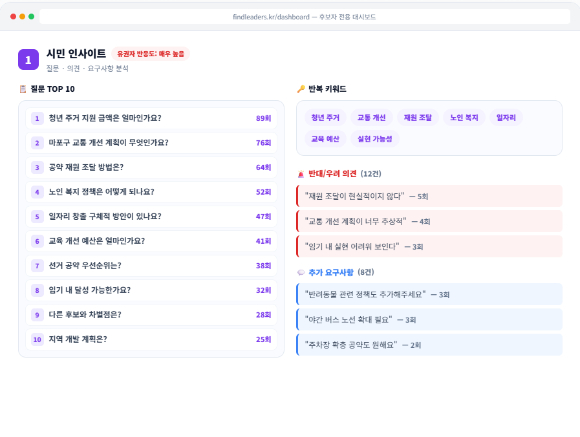Click the 시민 인사이트 section title
Image resolution: width=580 pixels, height=437 pixels.
76,54
